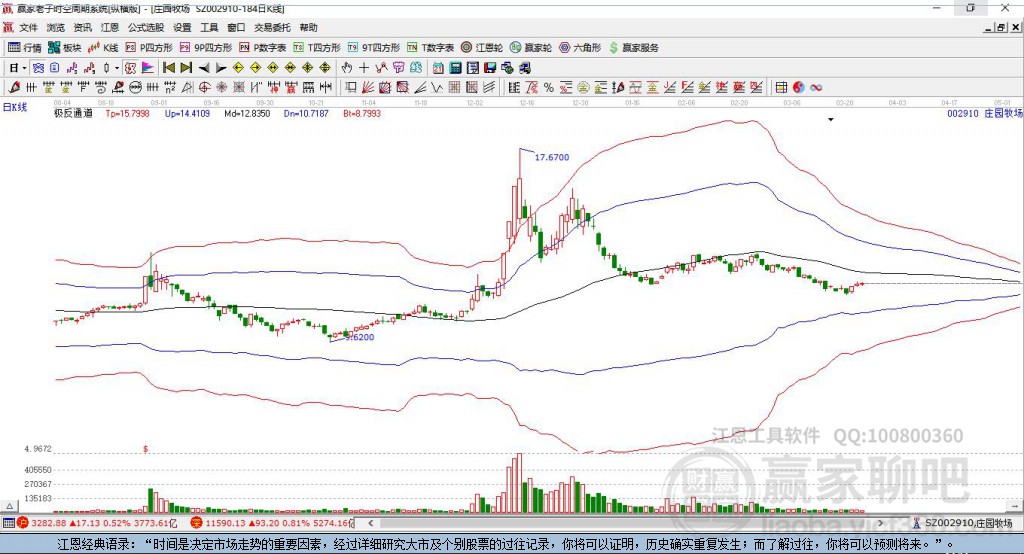Select the zigzag wave line tool
Viewport: 1024px width, 554px height.
click(x=437, y=88)
